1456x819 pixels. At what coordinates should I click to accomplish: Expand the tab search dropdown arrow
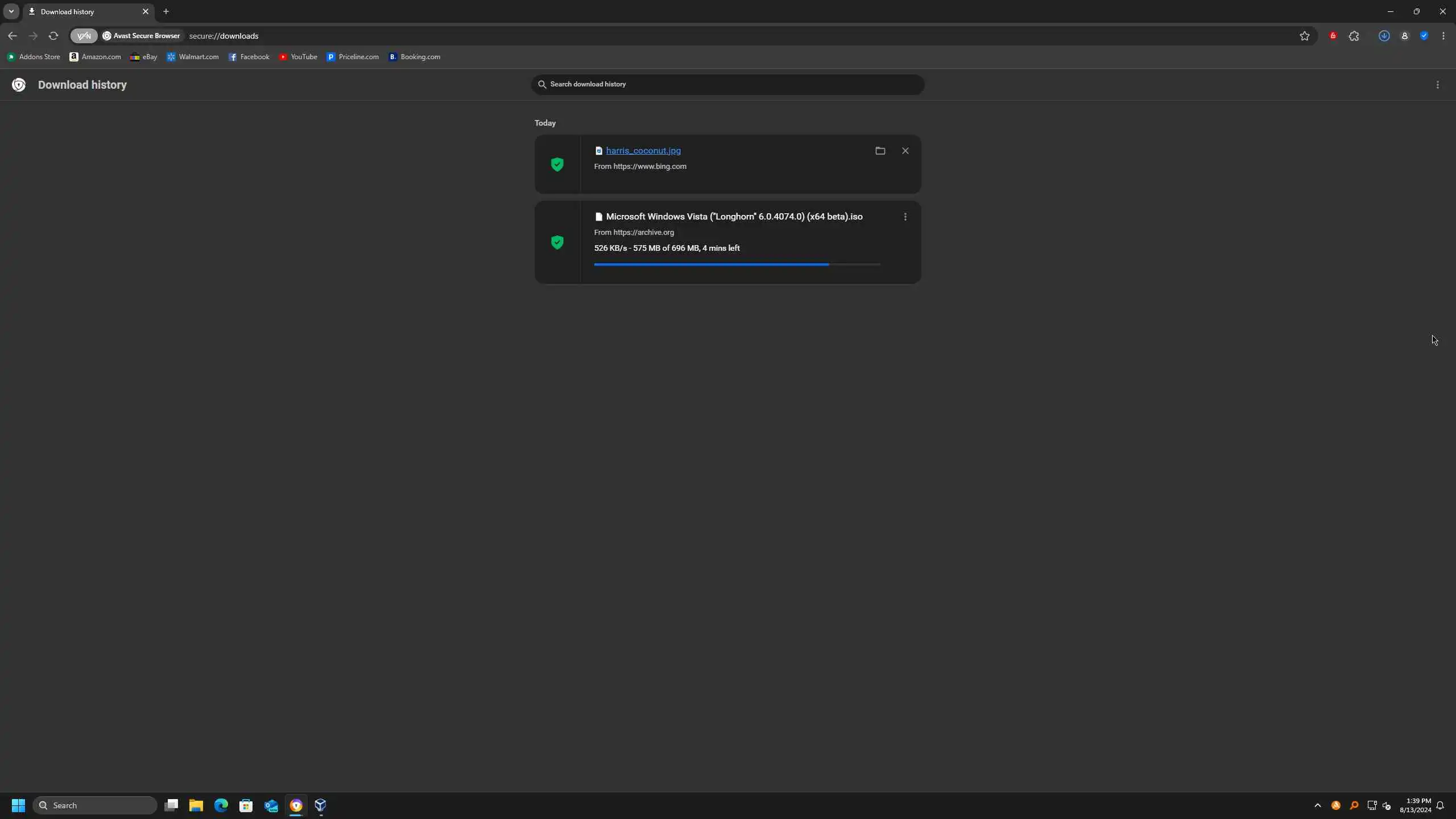coord(11,11)
